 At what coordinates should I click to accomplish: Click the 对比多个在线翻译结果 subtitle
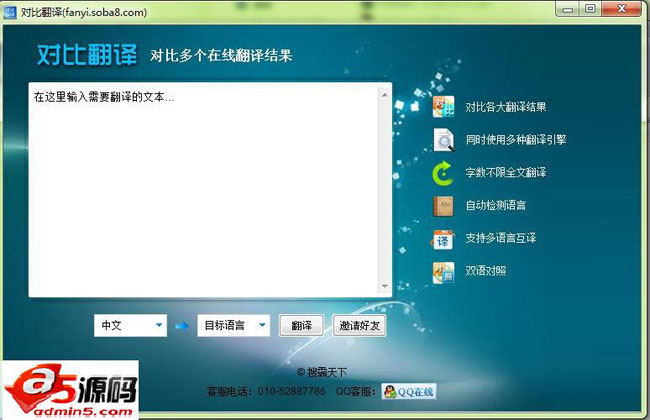click(221, 56)
